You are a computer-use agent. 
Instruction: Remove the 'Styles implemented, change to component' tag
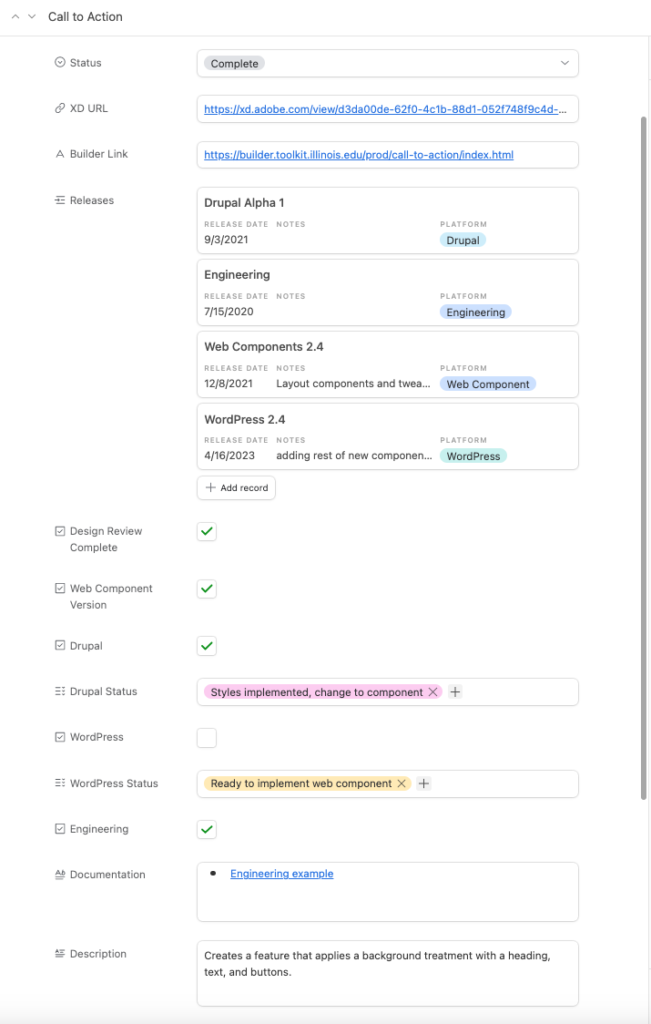(433, 692)
